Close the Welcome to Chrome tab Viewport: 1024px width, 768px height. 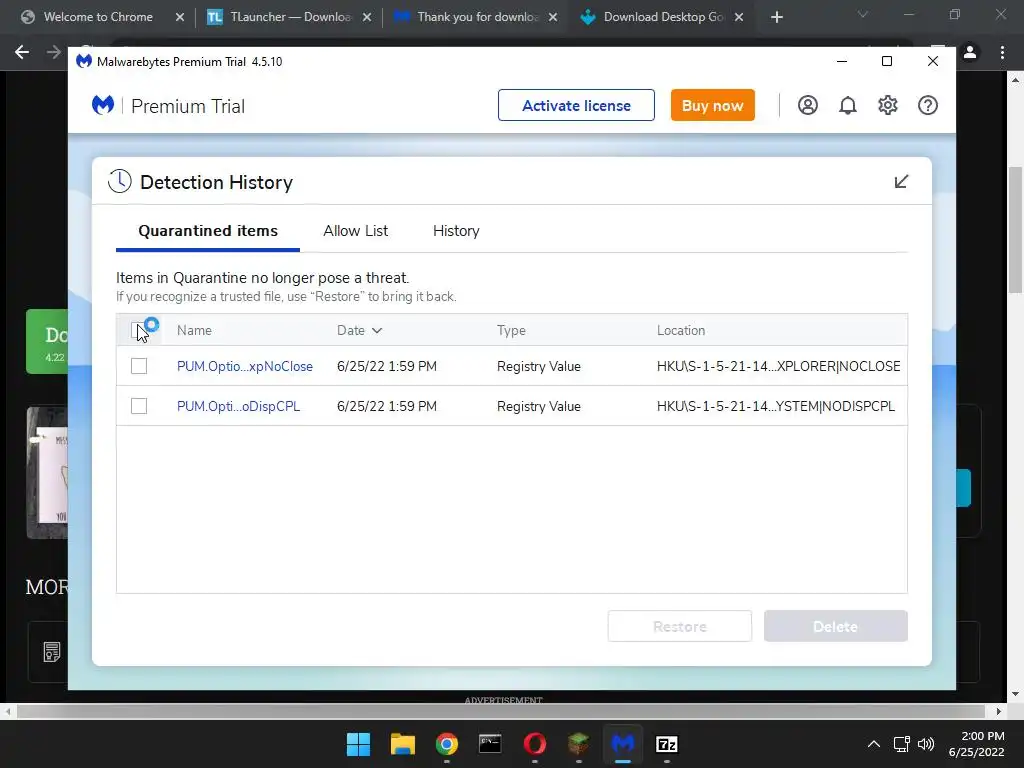180,17
